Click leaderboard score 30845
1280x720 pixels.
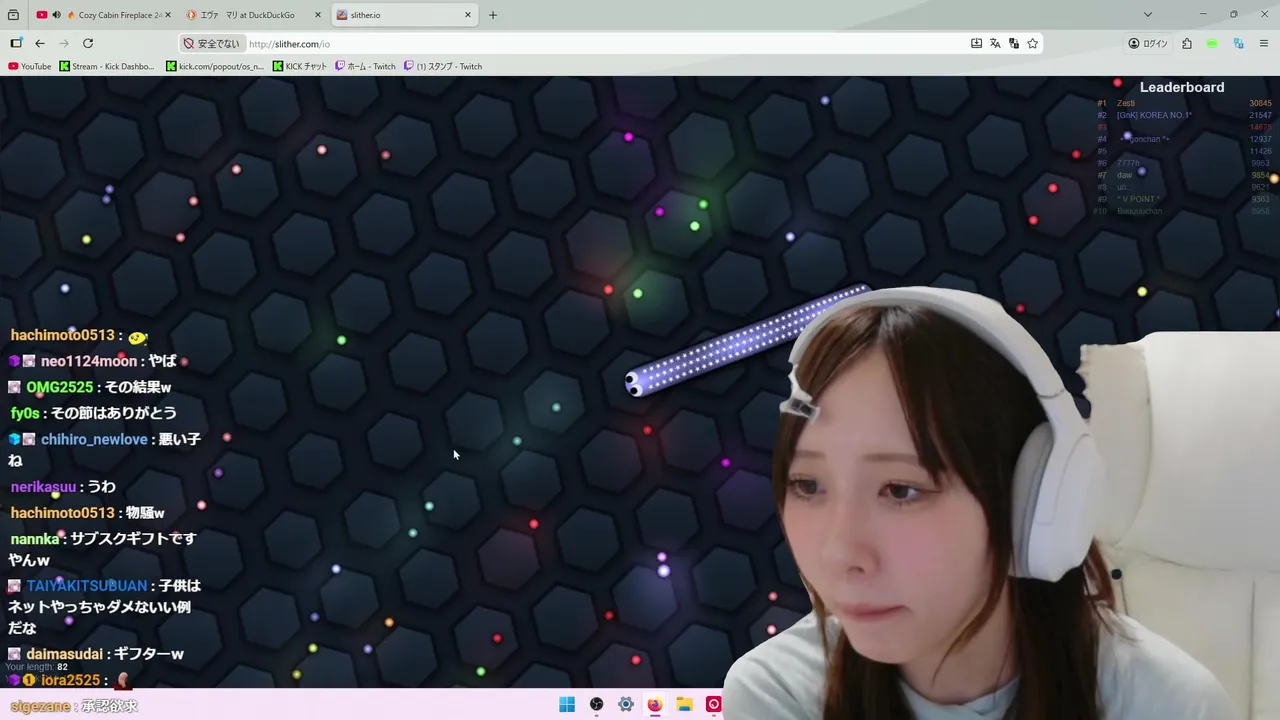[x=1260, y=103]
